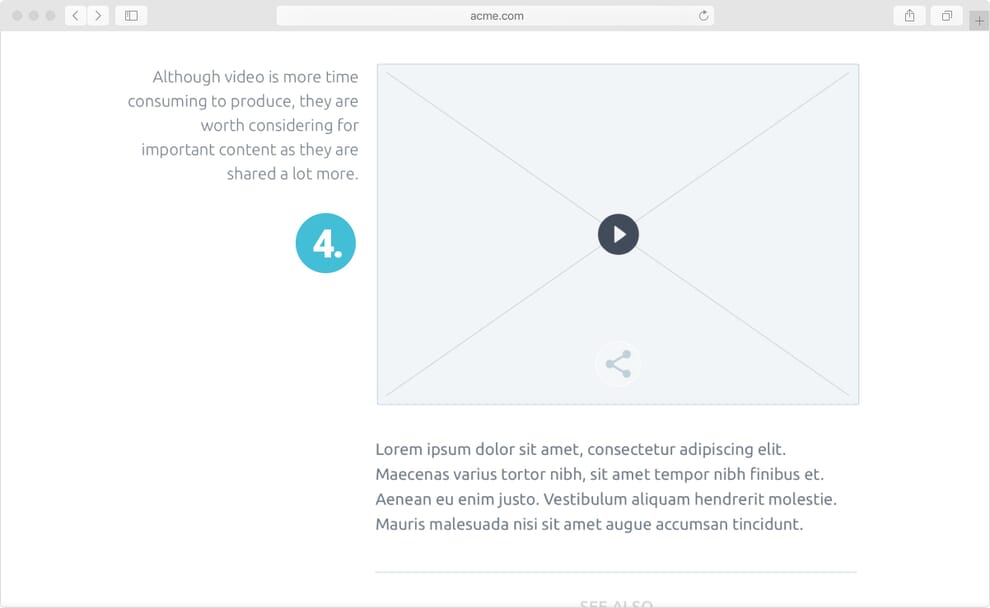Screen dimensions: 990x608
Task: Follow the SEE ALSO link
Action: click(617, 604)
